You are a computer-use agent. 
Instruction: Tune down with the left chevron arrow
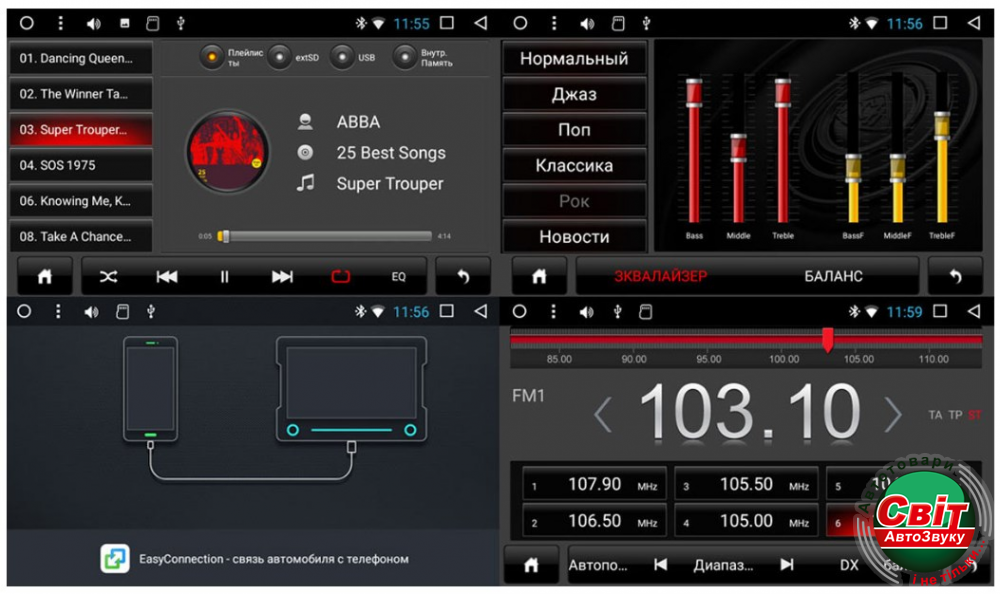[603, 413]
